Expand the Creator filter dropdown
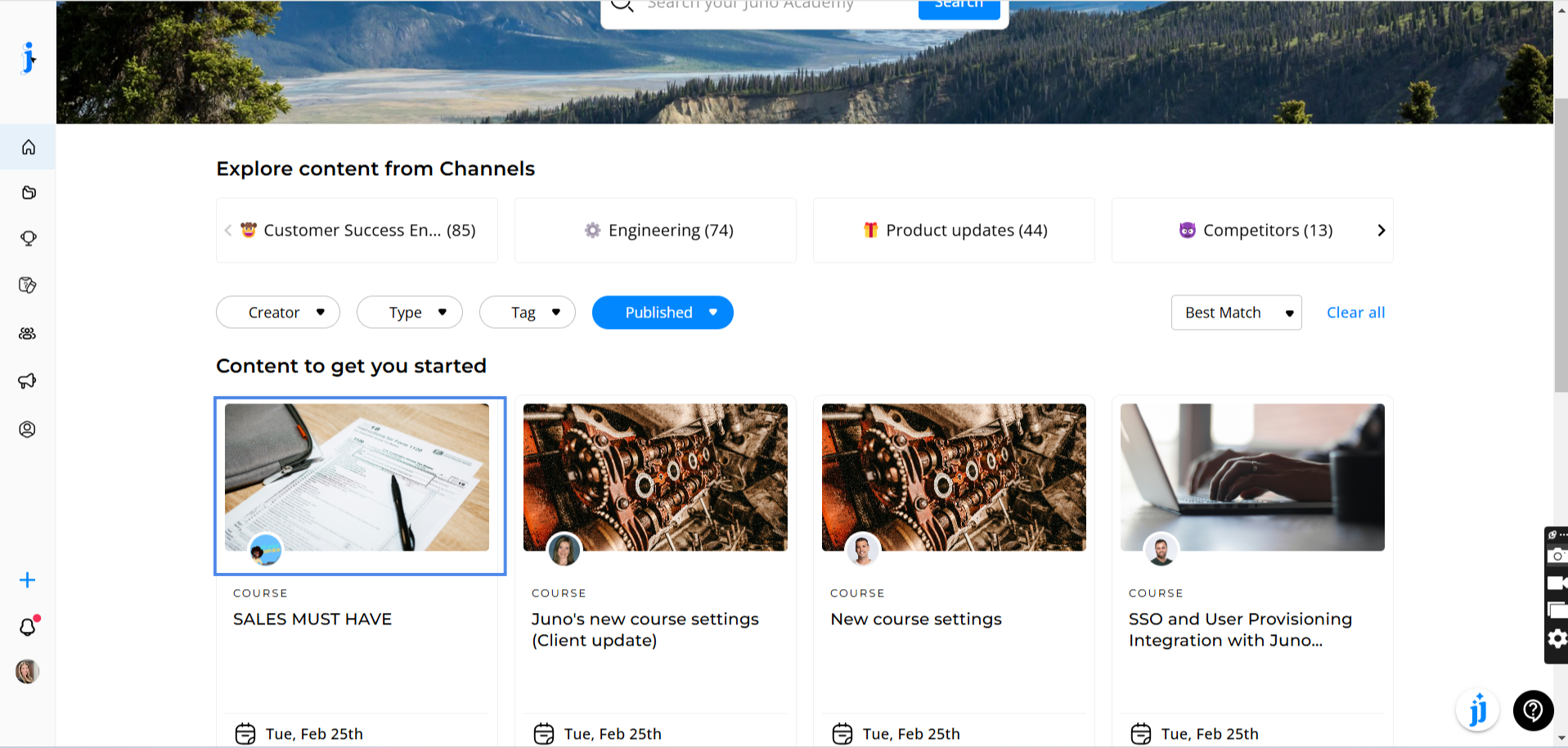Image resolution: width=1568 pixels, height=748 pixels. [x=278, y=313]
